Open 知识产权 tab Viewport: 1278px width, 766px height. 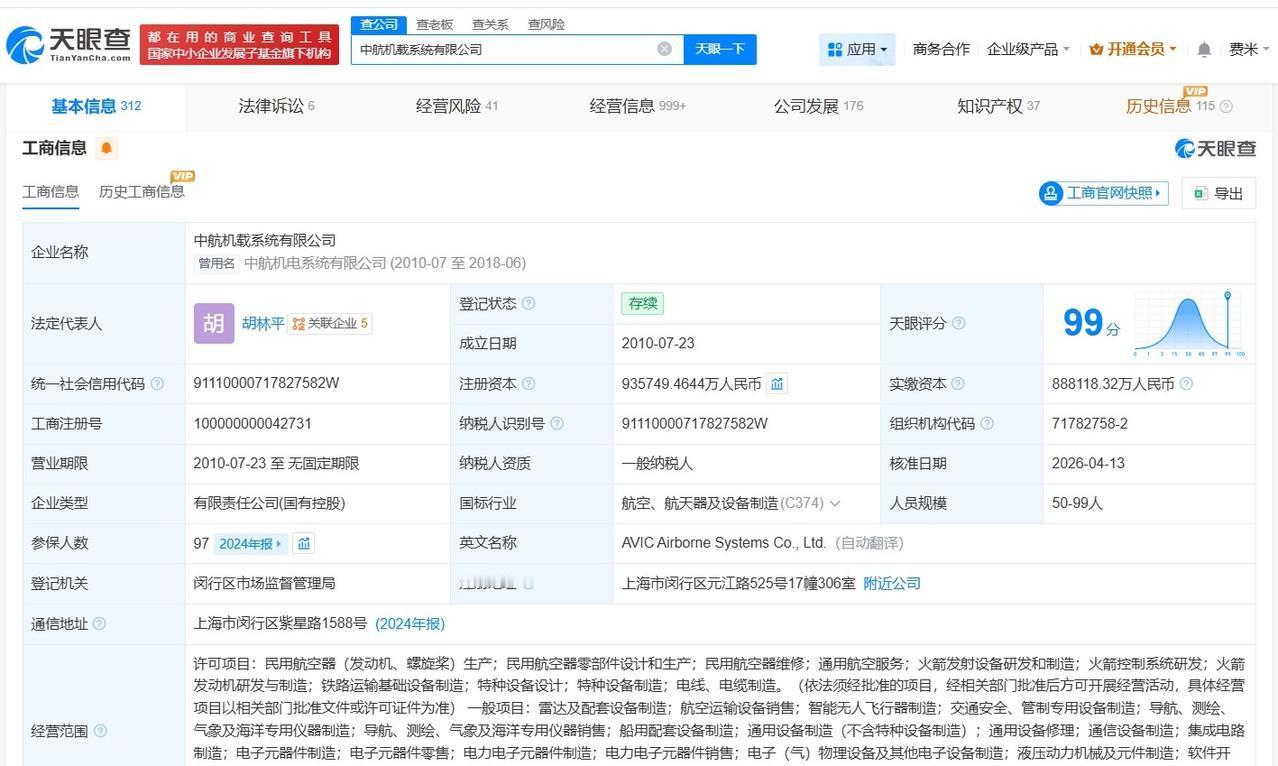point(998,106)
